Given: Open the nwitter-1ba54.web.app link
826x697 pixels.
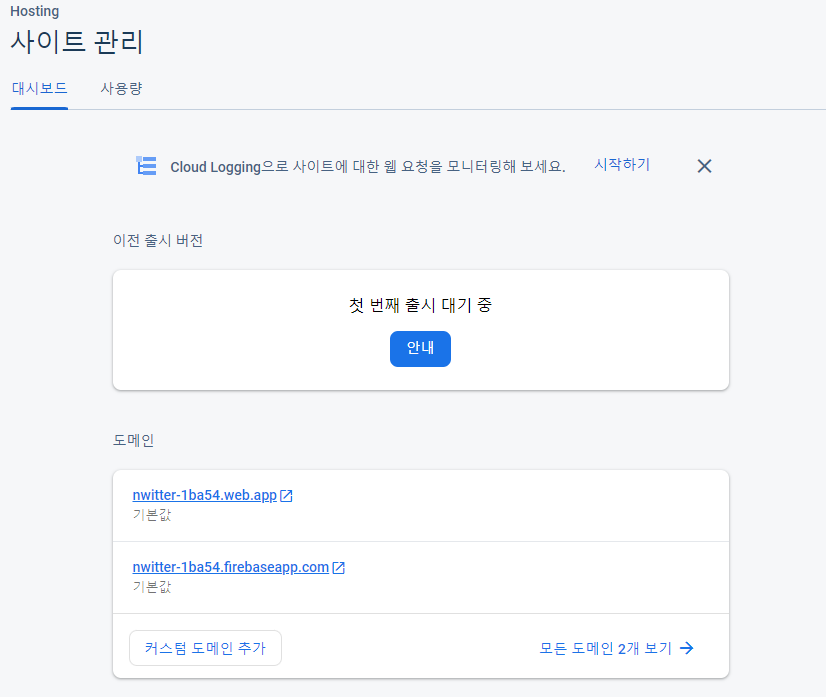Looking at the screenshot, I should [204, 495].
